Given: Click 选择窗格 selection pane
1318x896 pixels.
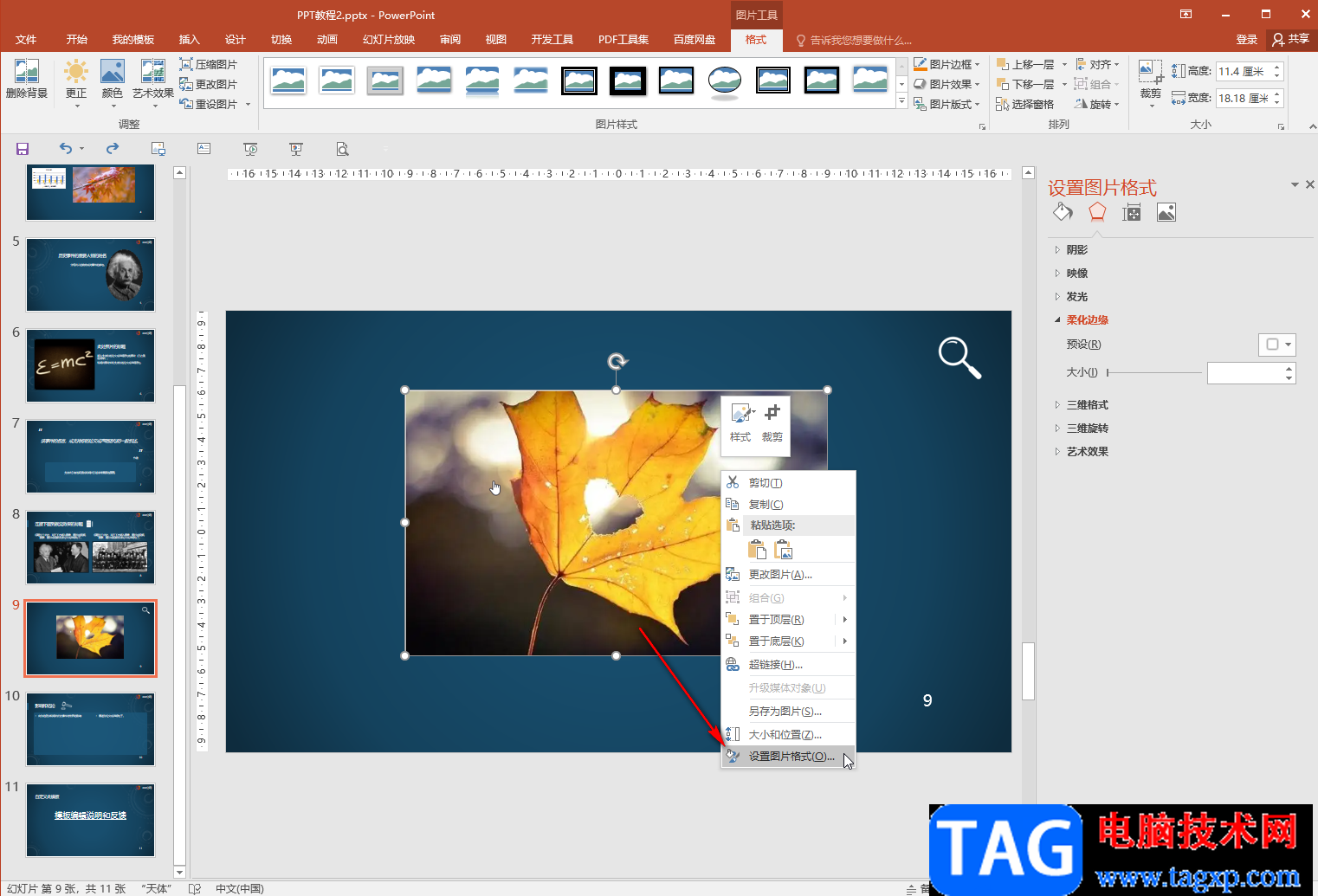Looking at the screenshot, I should click(x=1025, y=104).
